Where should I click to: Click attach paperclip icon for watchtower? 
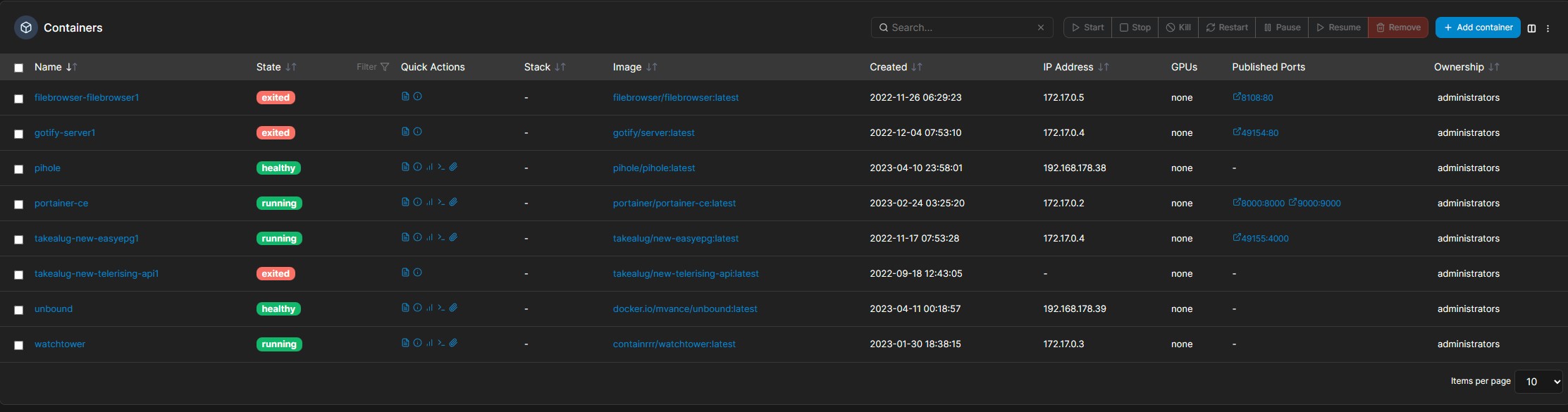(453, 343)
